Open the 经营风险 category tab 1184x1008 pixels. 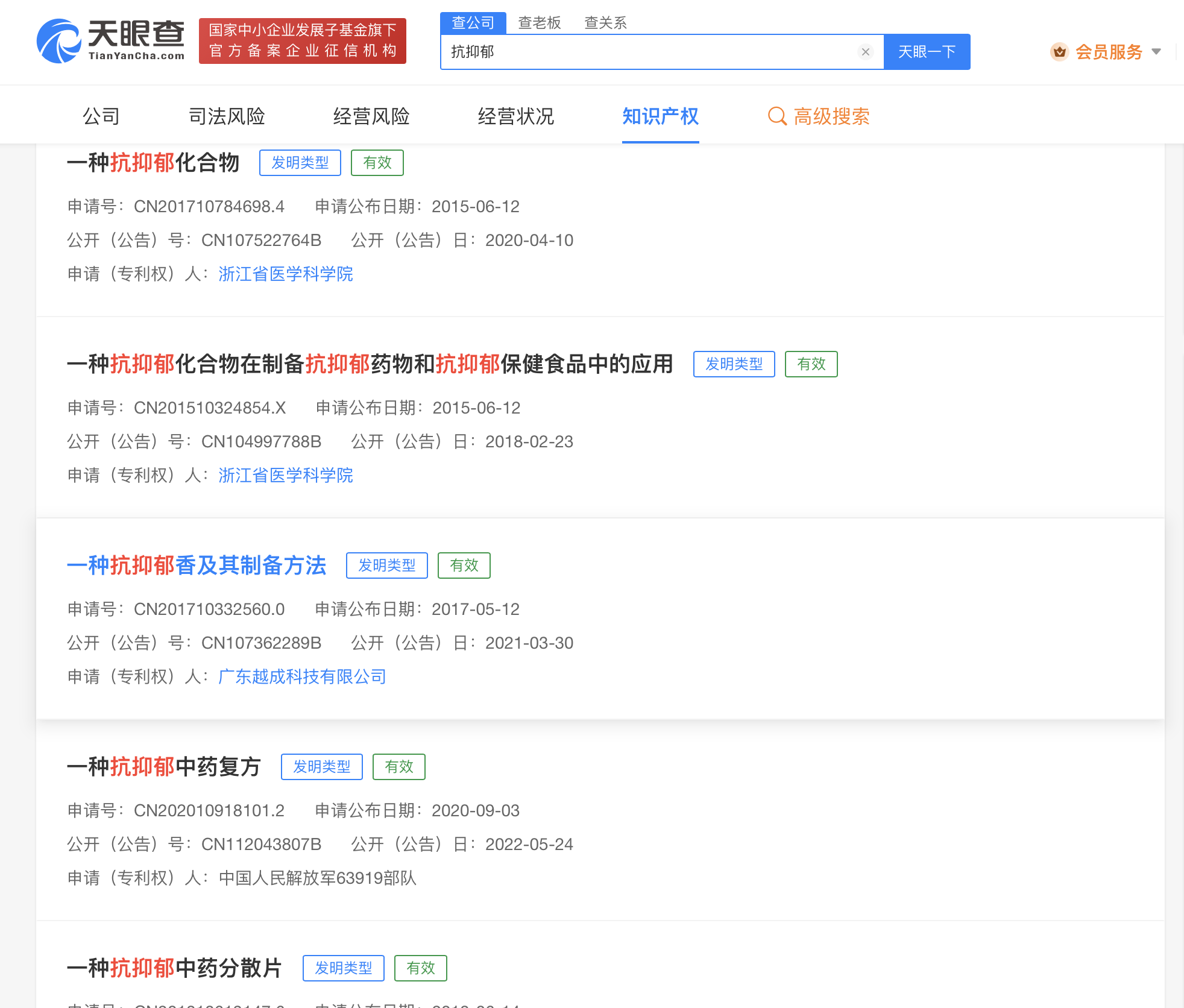(x=371, y=116)
